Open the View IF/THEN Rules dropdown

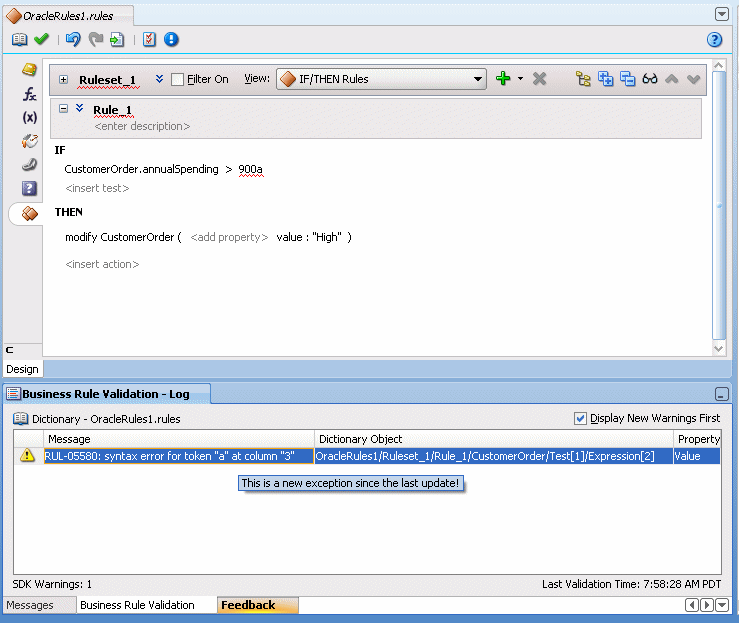click(381, 79)
